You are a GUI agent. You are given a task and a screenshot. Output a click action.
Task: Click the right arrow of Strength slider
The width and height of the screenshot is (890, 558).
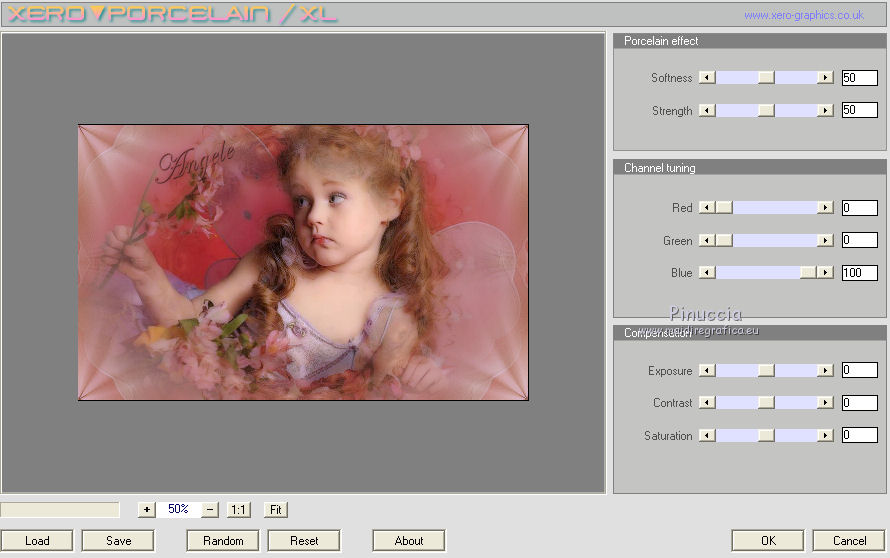(x=825, y=110)
